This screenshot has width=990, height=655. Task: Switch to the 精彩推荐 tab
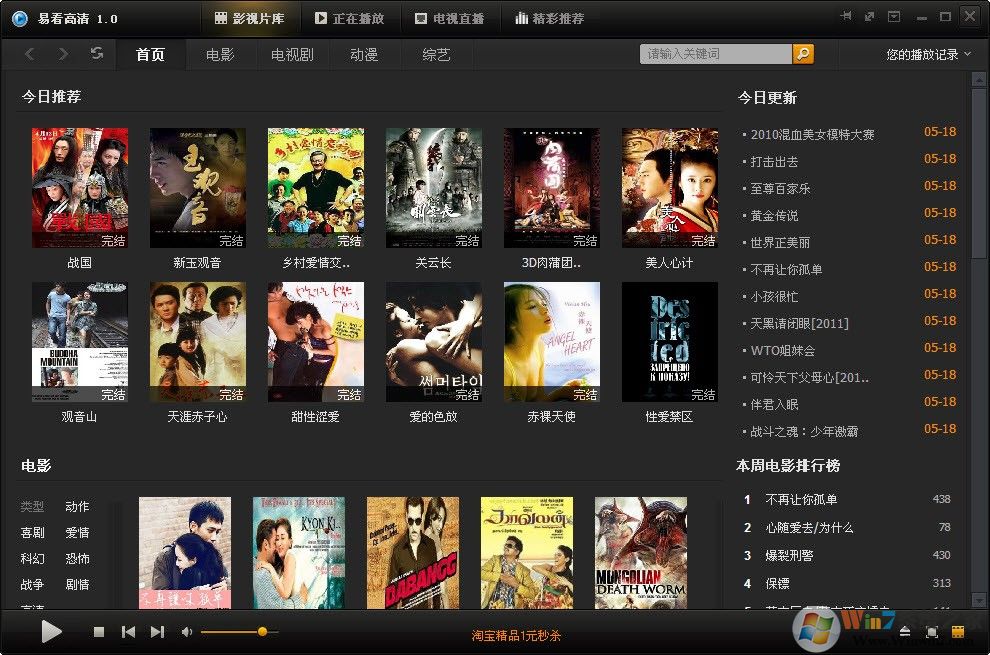coord(549,18)
